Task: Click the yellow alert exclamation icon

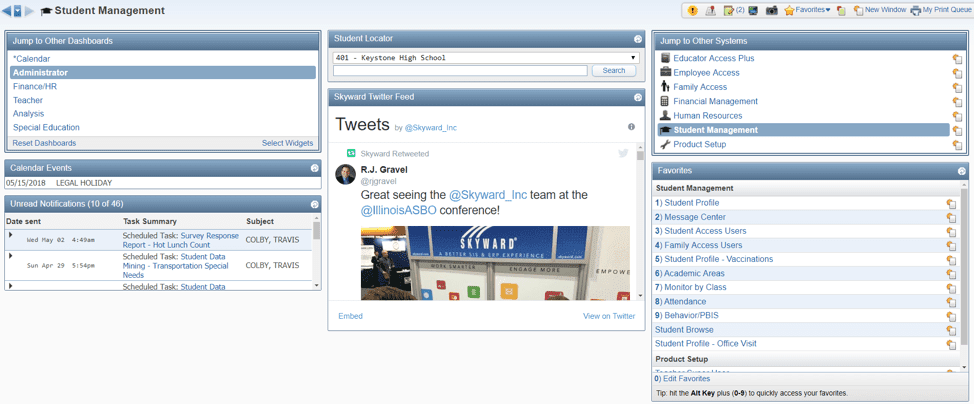Action: click(692, 10)
